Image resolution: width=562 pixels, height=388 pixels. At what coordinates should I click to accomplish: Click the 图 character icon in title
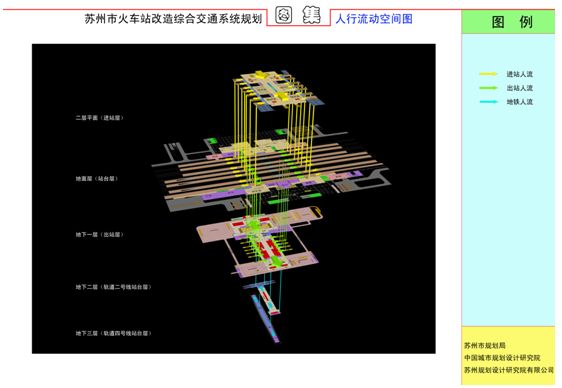284,15
